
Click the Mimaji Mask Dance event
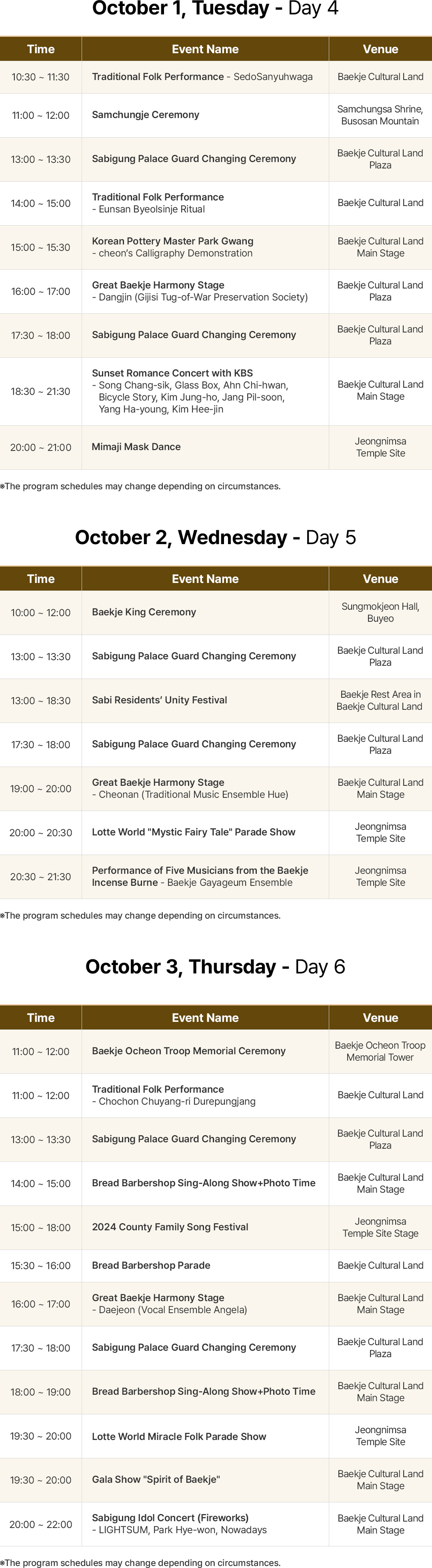click(136, 447)
